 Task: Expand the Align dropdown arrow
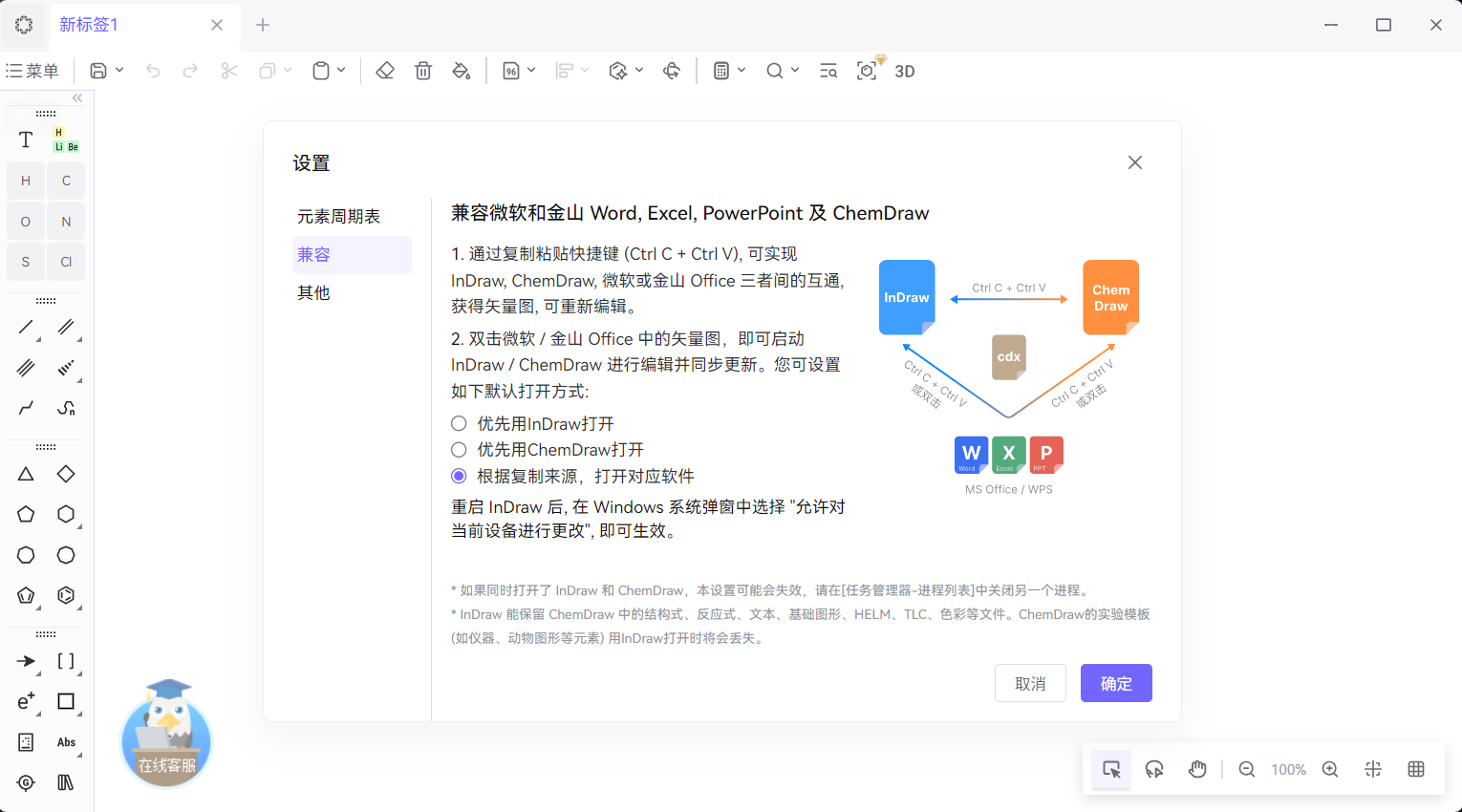point(585,71)
